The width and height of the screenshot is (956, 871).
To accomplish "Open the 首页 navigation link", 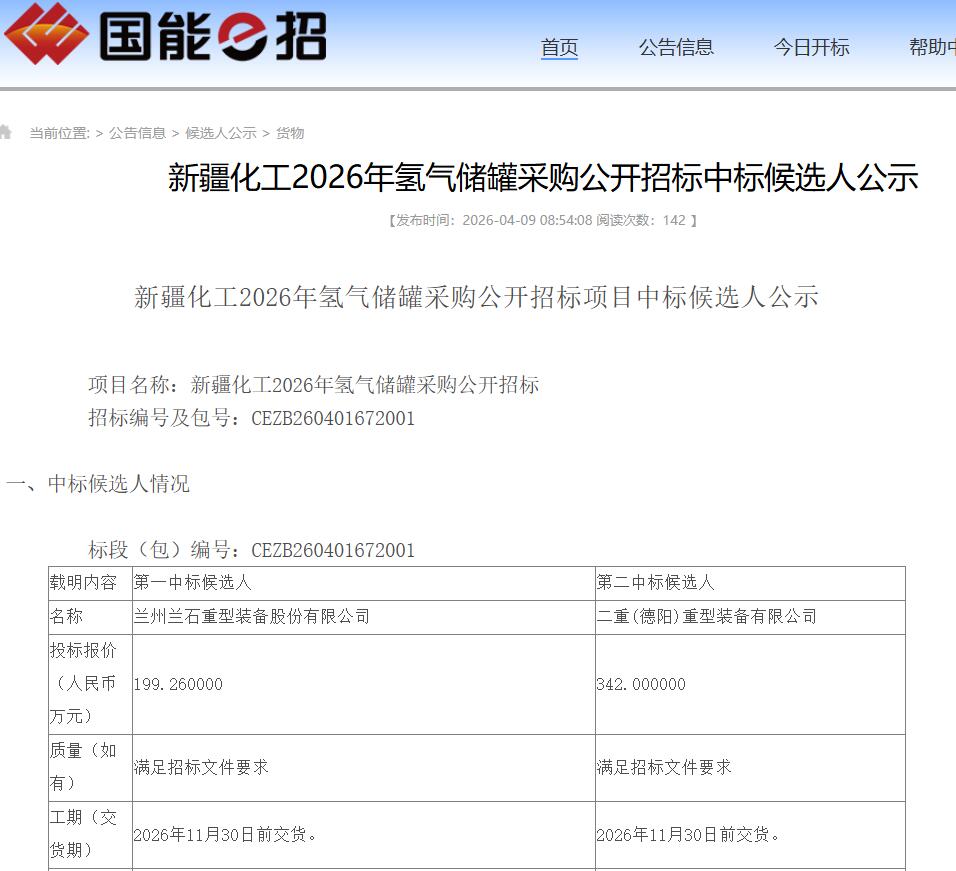I will click(x=559, y=46).
